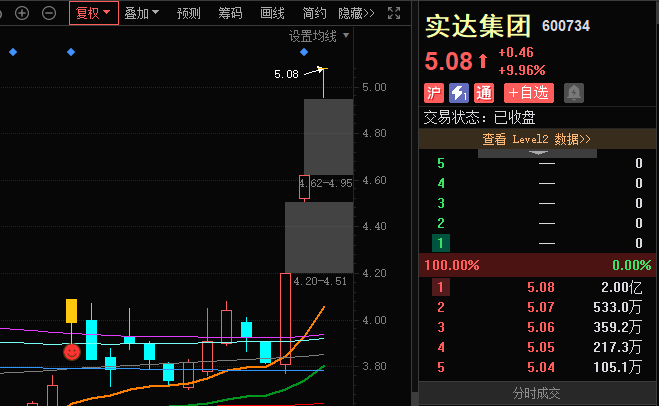
Task: Click the 4.20-4.51 gap range label
Action: tap(320, 281)
